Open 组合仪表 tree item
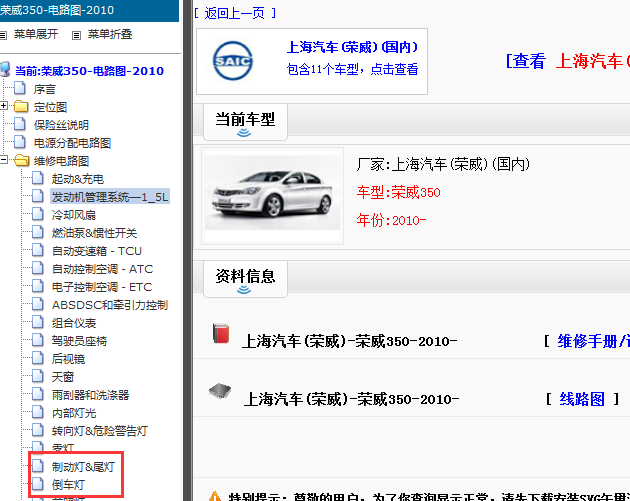 tap(74, 323)
